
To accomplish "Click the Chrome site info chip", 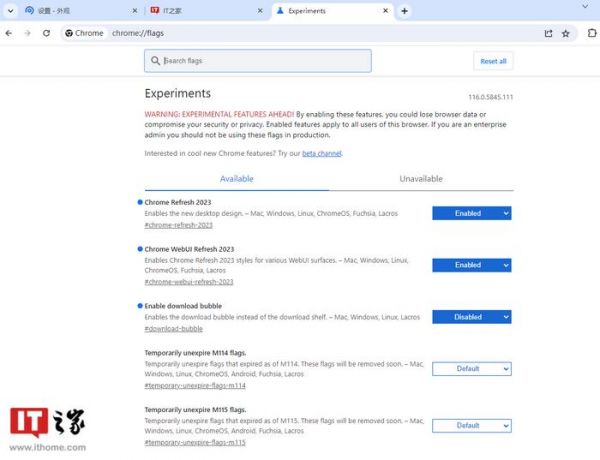I will pos(84,33).
